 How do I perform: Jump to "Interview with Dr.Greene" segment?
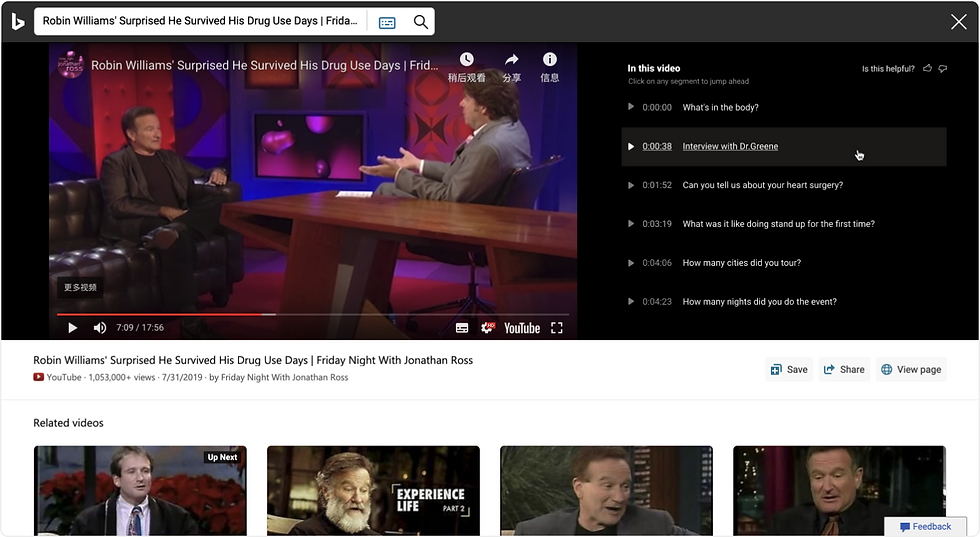click(x=730, y=146)
